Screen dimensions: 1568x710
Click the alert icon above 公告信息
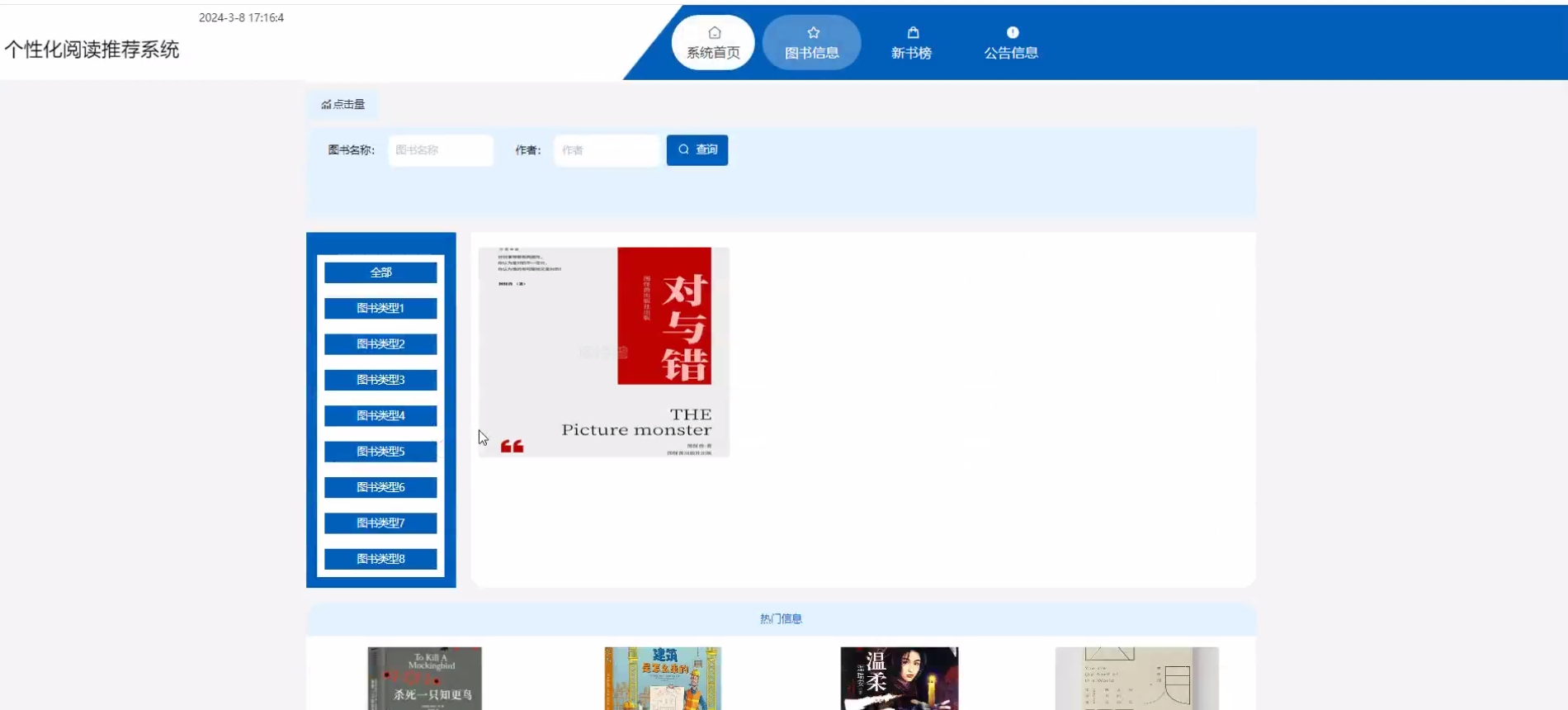pyautogui.click(x=1012, y=33)
